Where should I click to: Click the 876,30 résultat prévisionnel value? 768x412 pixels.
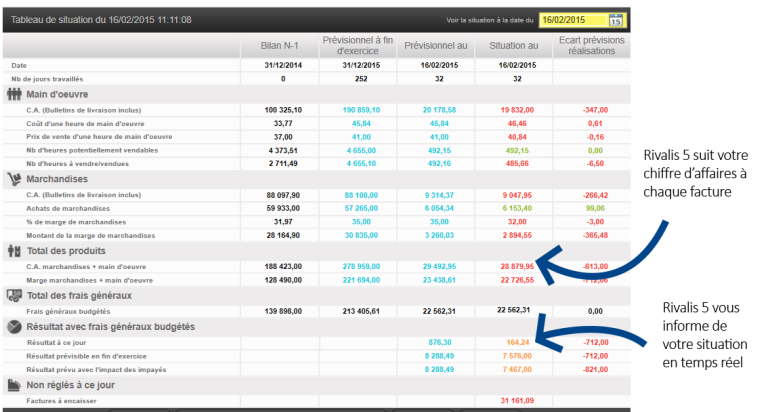pyautogui.click(x=439, y=342)
